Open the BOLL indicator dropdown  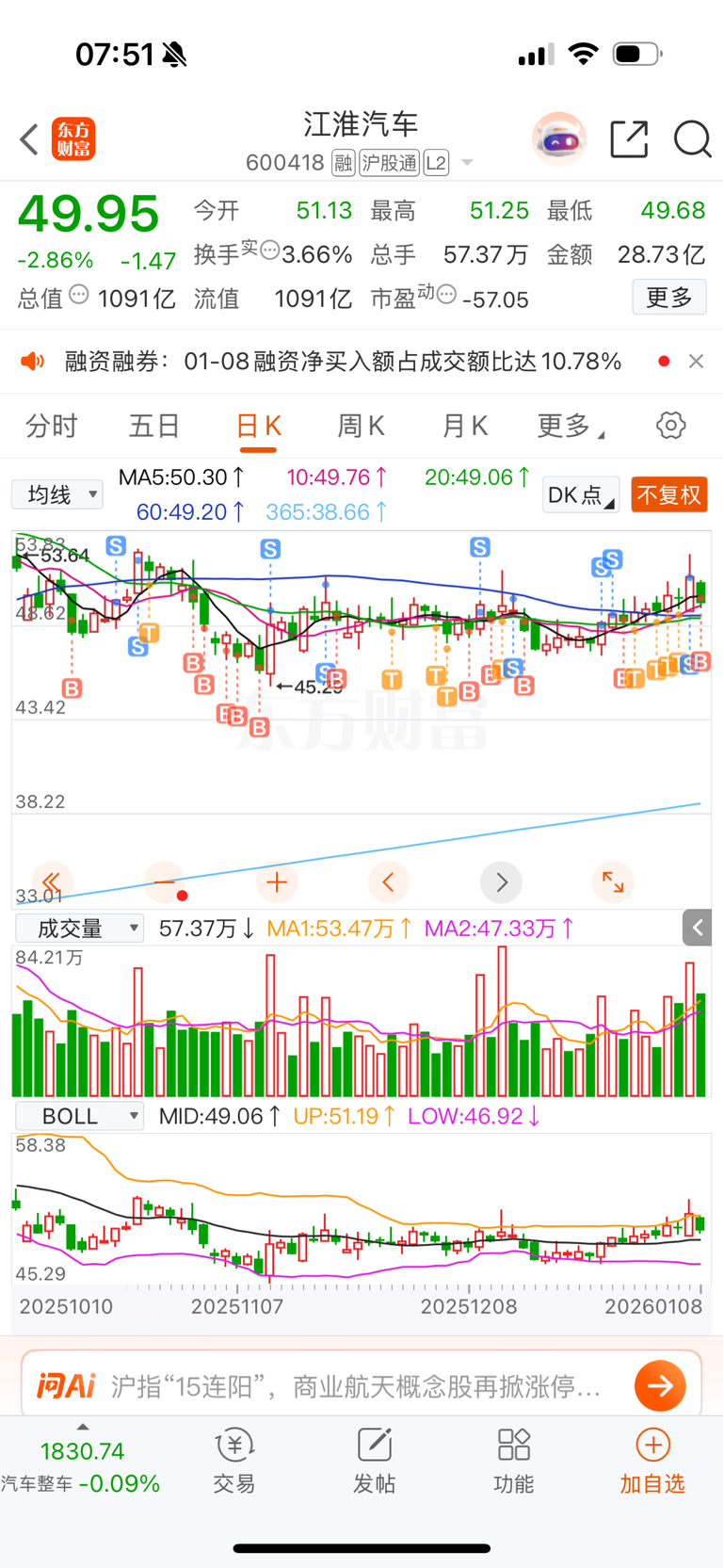tap(79, 1116)
